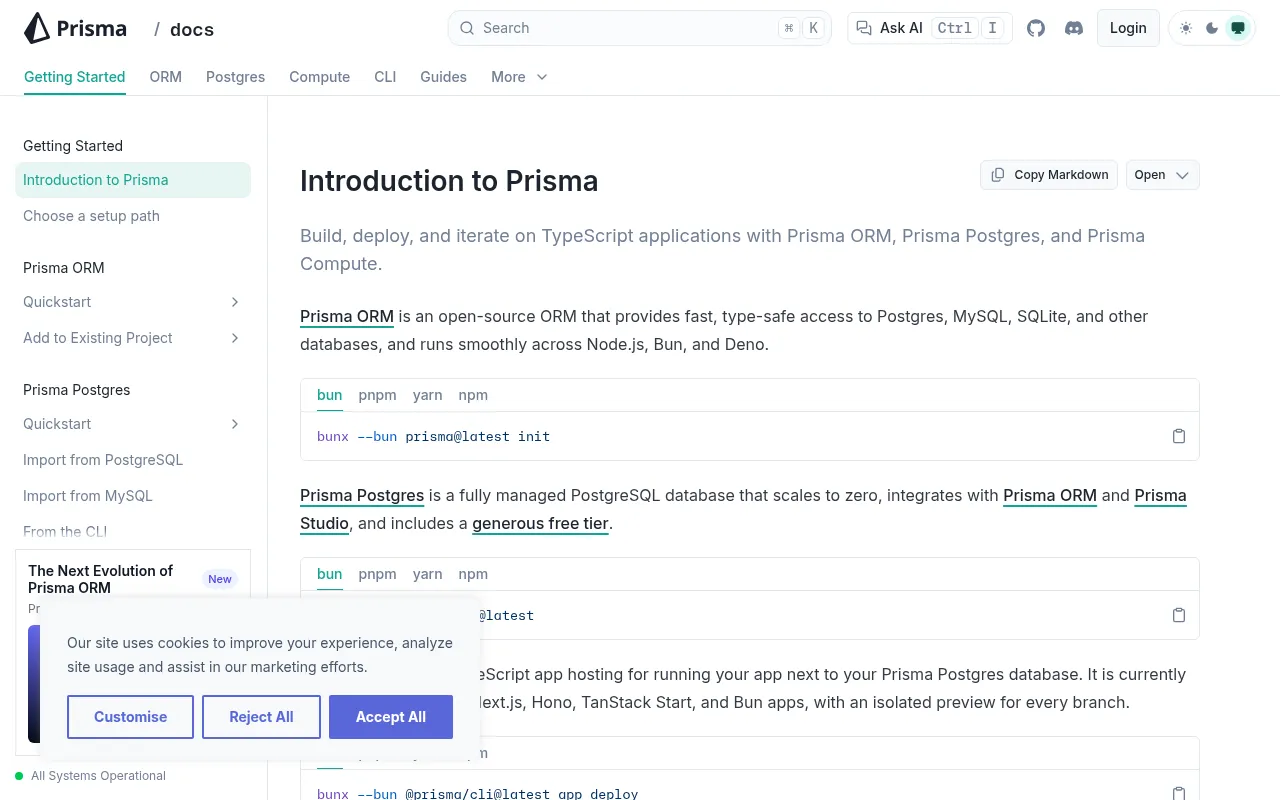1280x800 pixels.
Task: Open the Compute tab
Action: point(320,77)
